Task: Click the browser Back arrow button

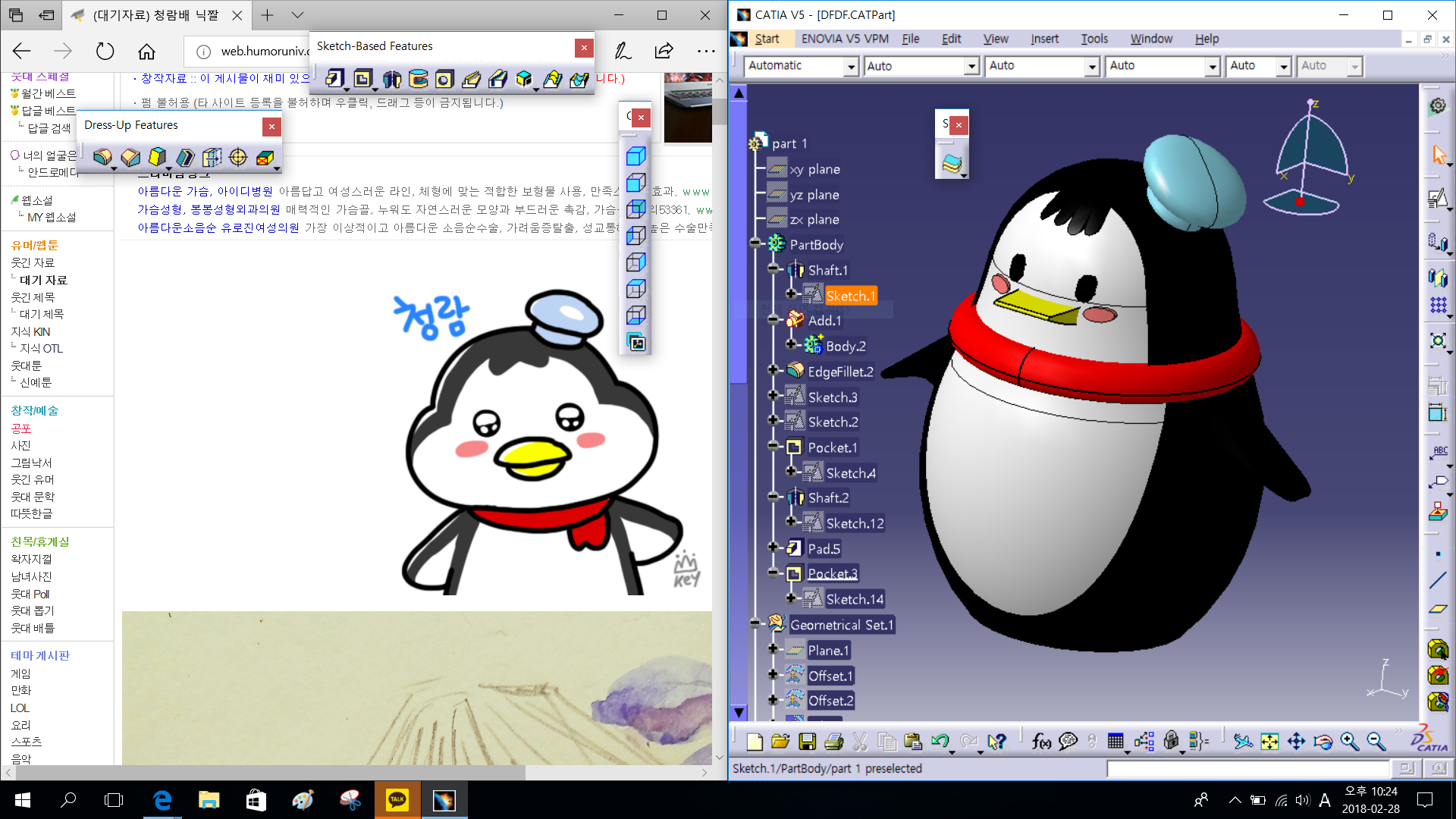Action: (21, 51)
